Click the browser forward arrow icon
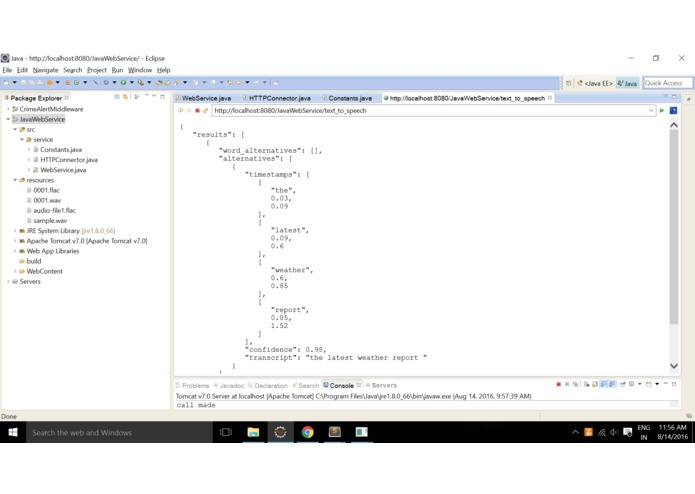Screen dimensions: 695x494 [189, 111]
